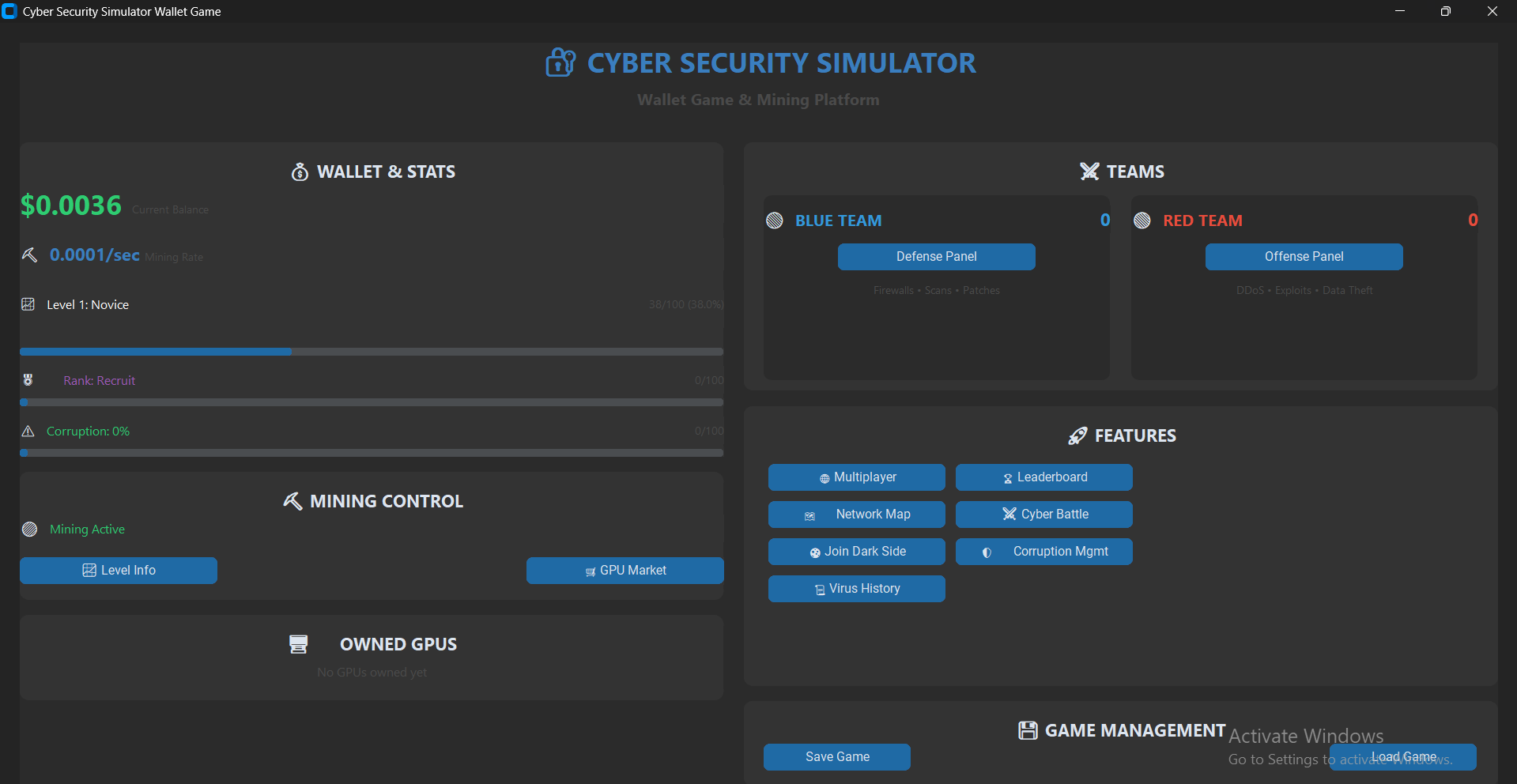1517x784 pixels.
Task: Click the crossed swords icon beside Teams
Action: 1089,171
